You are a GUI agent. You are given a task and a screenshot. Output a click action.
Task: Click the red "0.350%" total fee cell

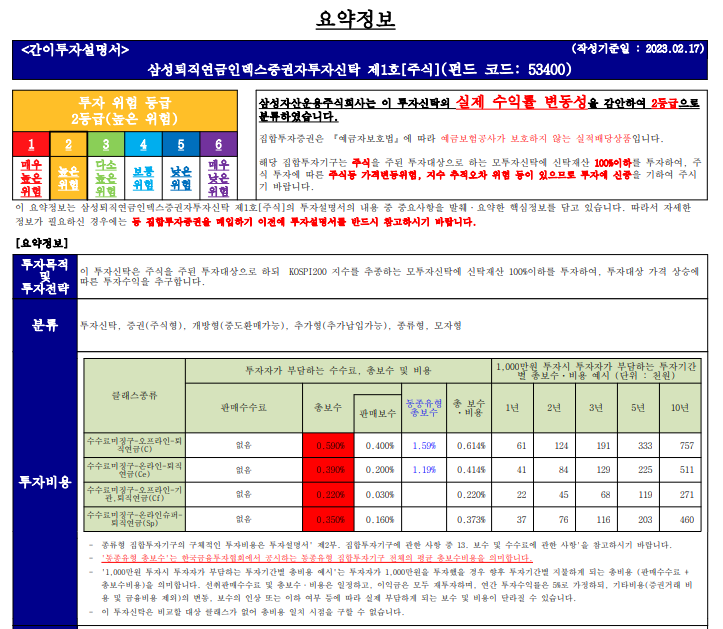coord(328,519)
